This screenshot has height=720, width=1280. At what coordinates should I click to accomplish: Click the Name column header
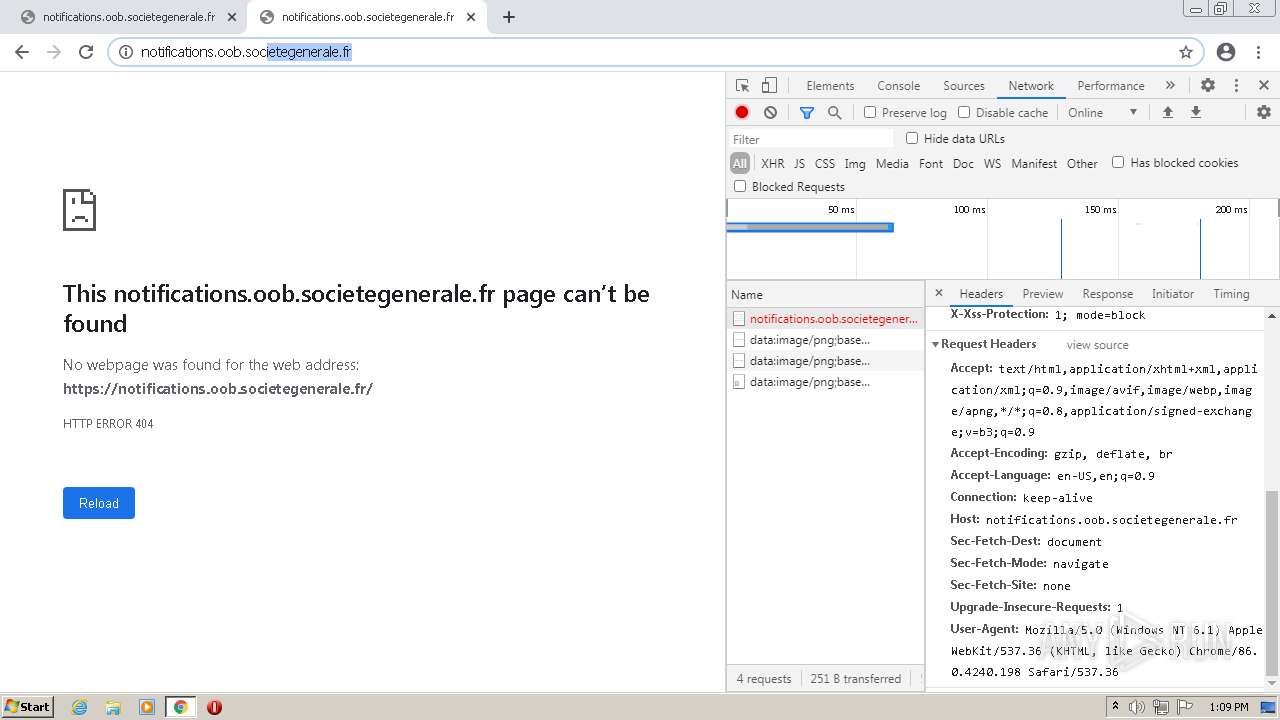pos(826,294)
